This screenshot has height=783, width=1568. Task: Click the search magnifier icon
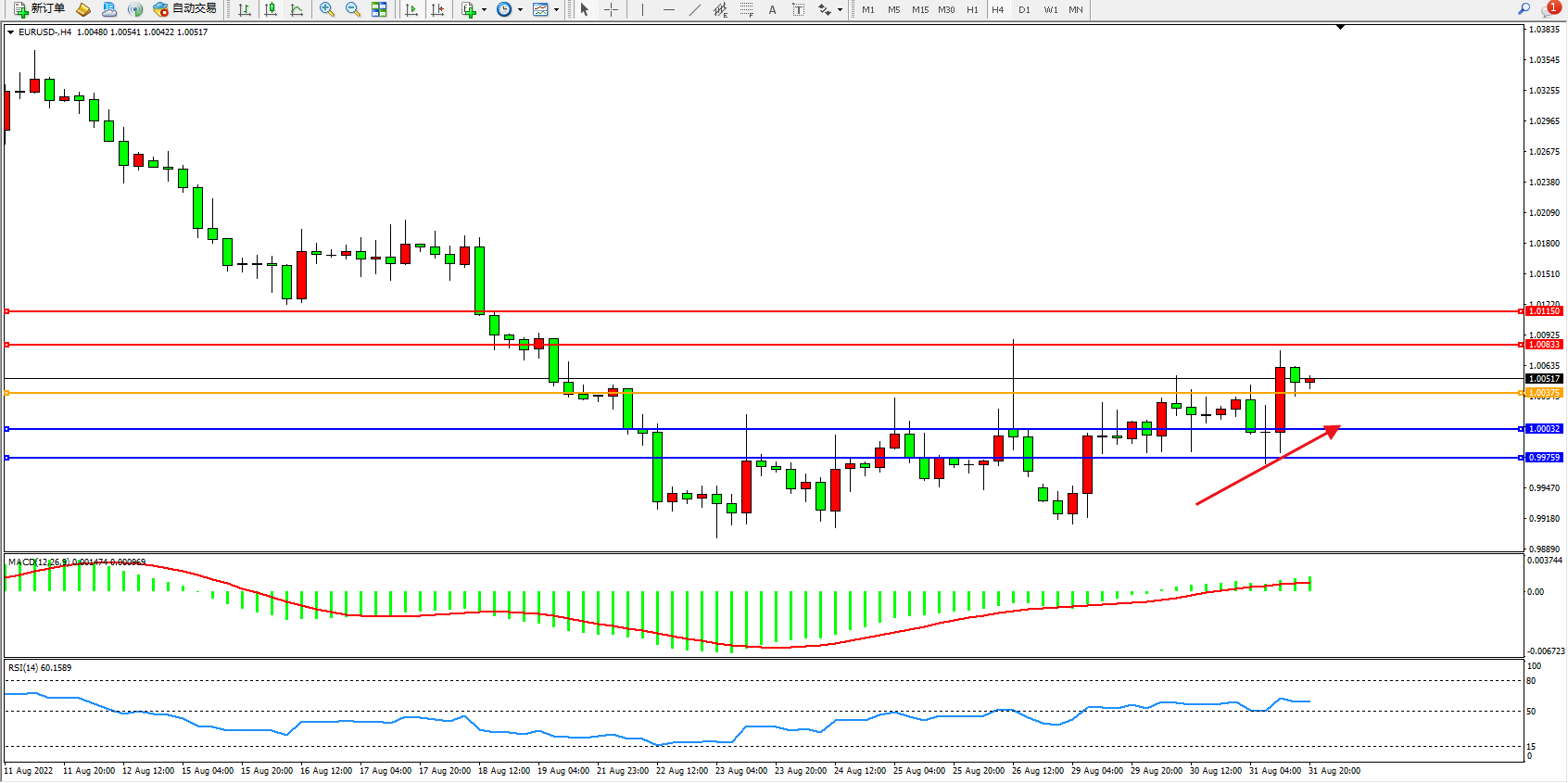(1524, 9)
